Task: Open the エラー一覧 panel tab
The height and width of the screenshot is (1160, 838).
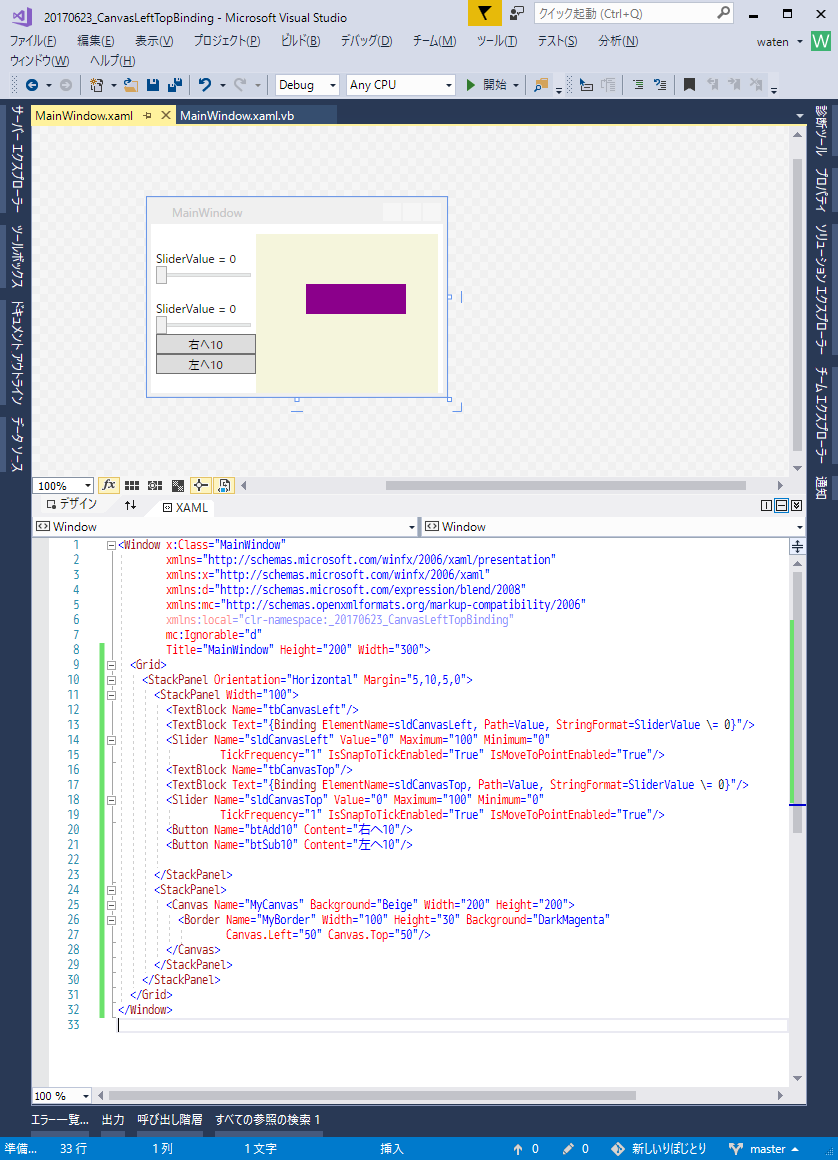Action: [x=59, y=1119]
